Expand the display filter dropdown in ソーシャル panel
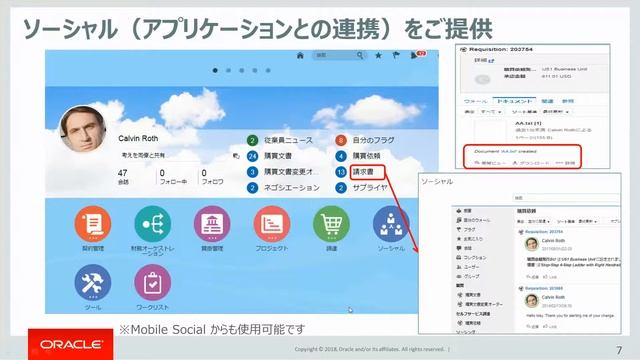Viewport: 640px width, 360px height. pos(539,222)
